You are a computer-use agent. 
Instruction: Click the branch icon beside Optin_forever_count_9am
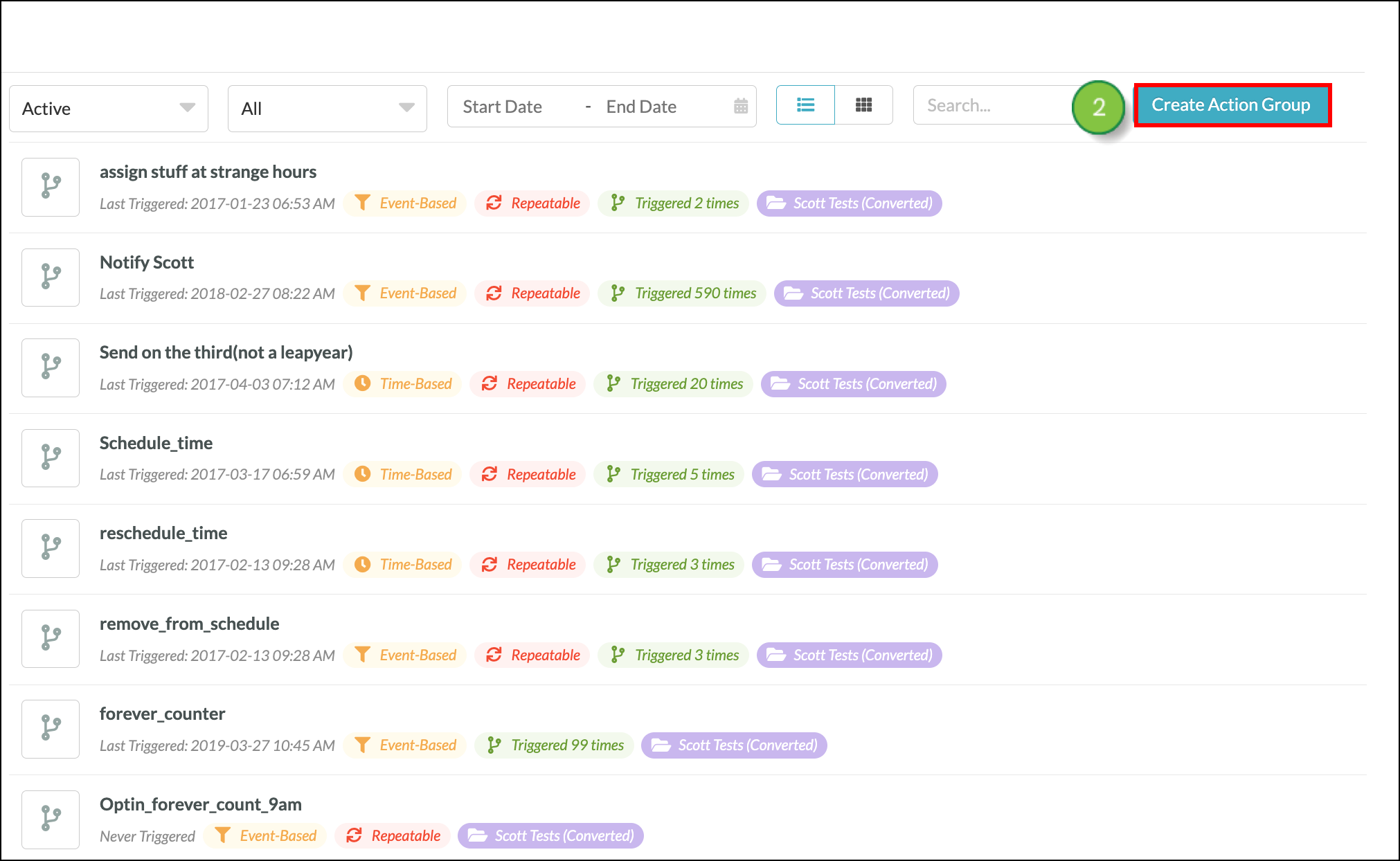click(x=51, y=819)
